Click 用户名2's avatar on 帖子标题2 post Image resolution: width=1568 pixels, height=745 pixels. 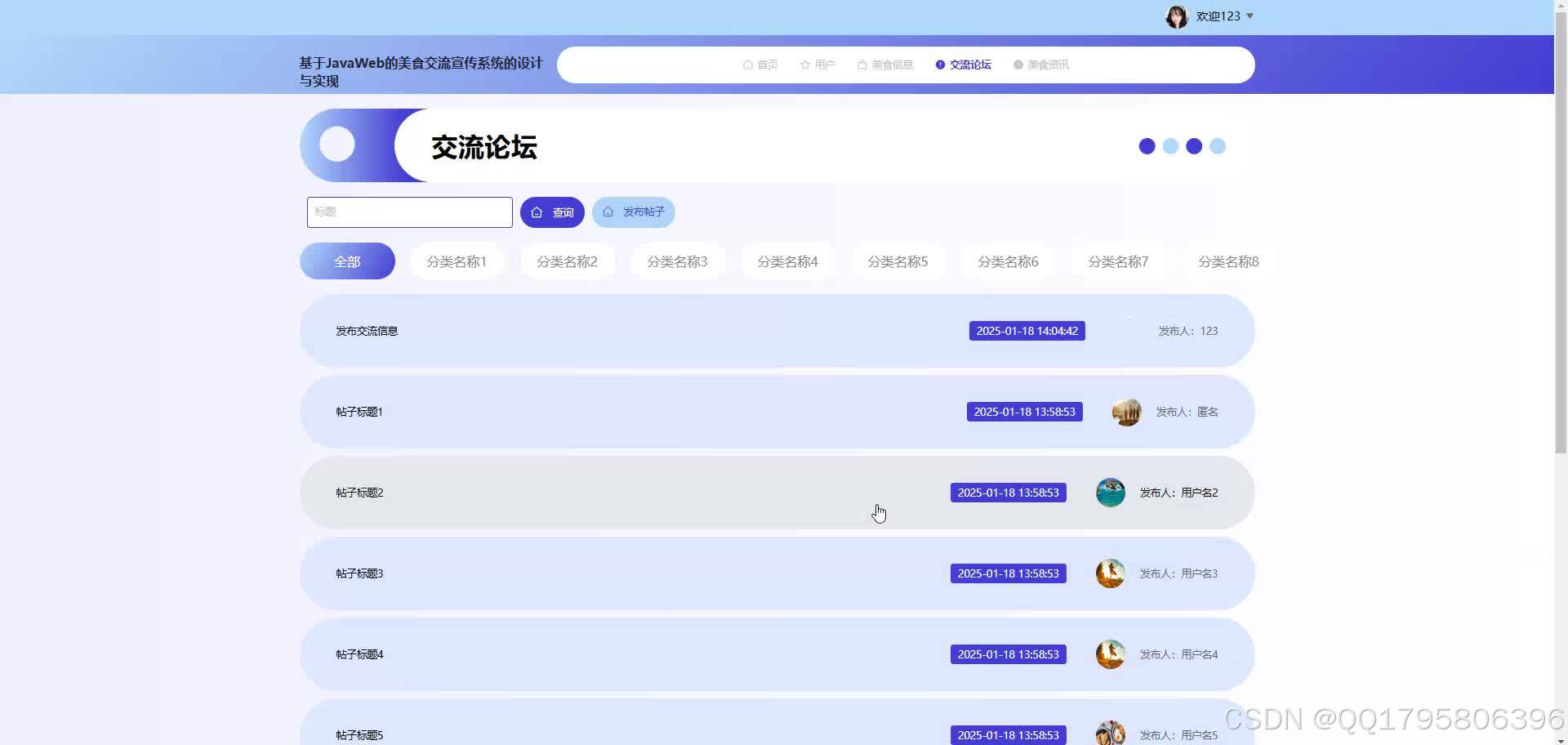point(1110,492)
